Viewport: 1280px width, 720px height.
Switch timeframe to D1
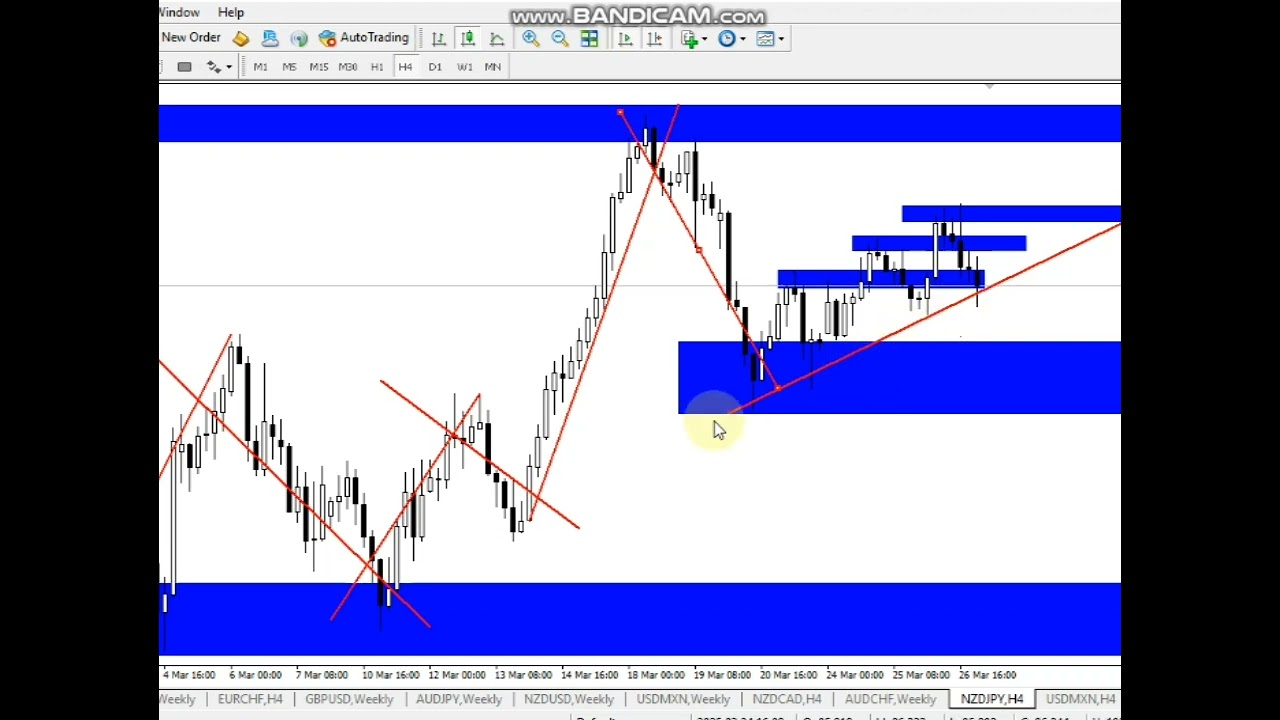tap(435, 67)
